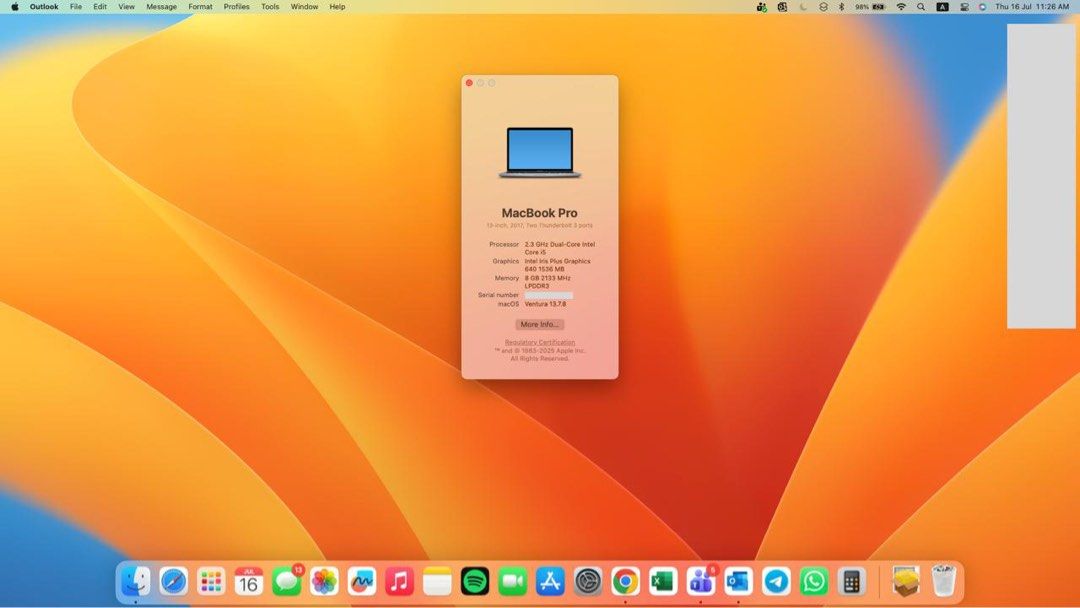The height and width of the screenshot is (608, 1080).
Task: Click the MacBook Pro laptop image
Action: 539,153
